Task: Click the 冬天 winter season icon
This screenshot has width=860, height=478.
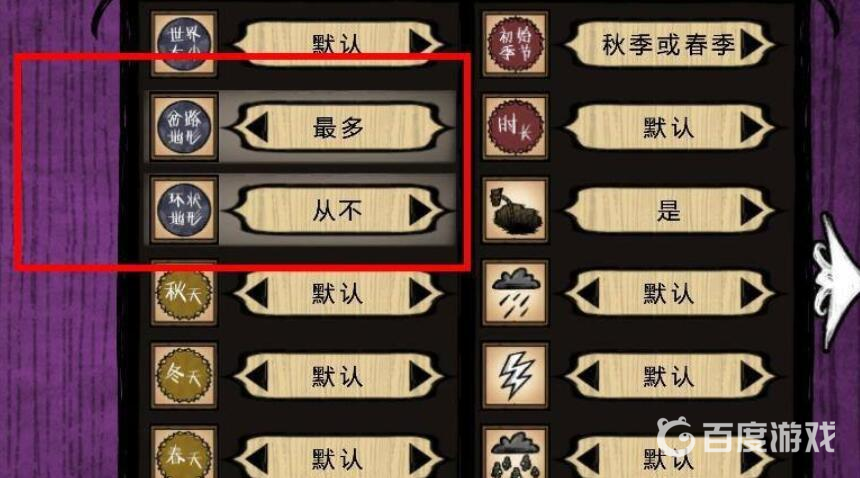Action: 184,376
